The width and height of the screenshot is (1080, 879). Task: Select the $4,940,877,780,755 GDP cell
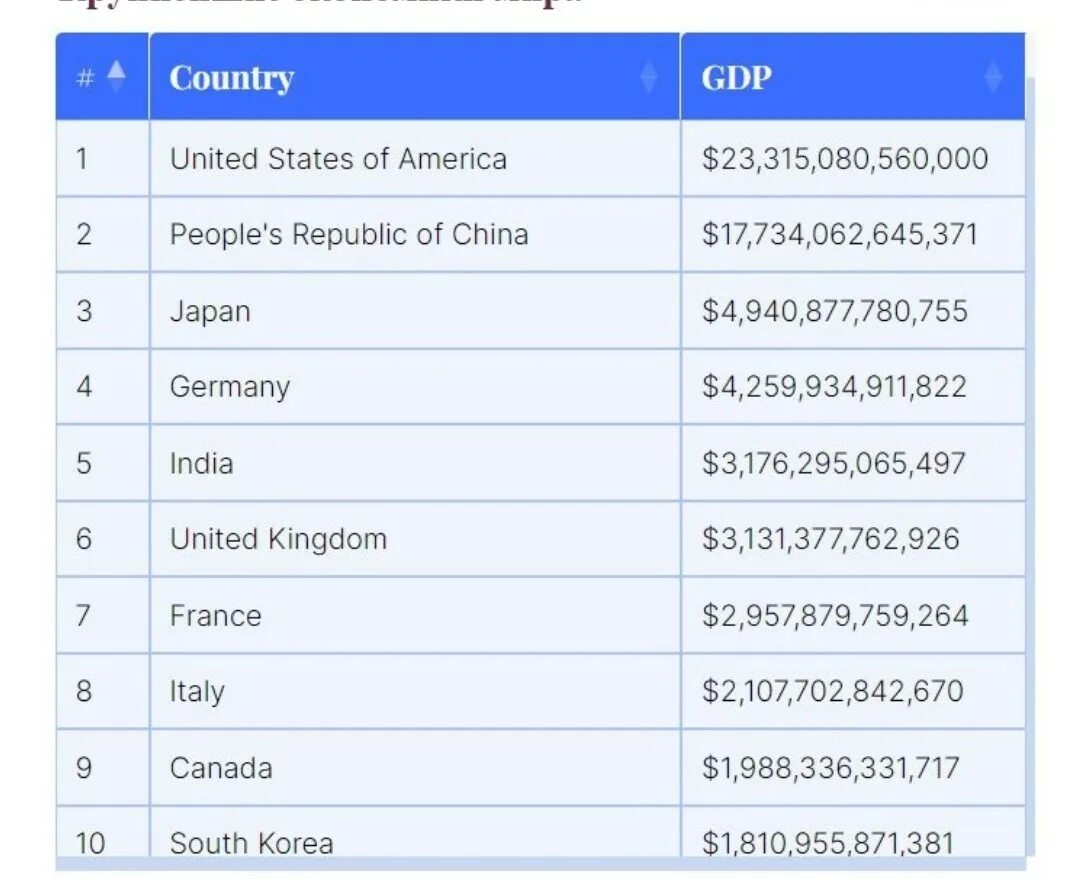point(834,311)
